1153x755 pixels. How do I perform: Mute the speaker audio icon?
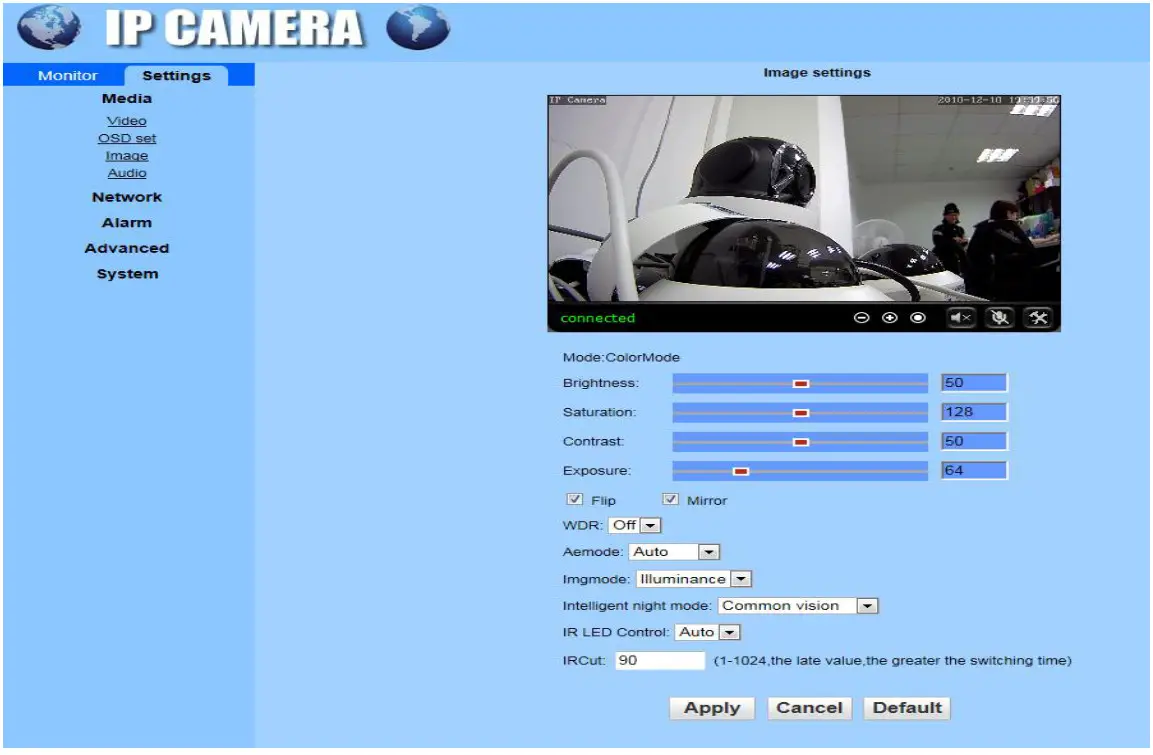pyautogui.click(x=960, y=317)
